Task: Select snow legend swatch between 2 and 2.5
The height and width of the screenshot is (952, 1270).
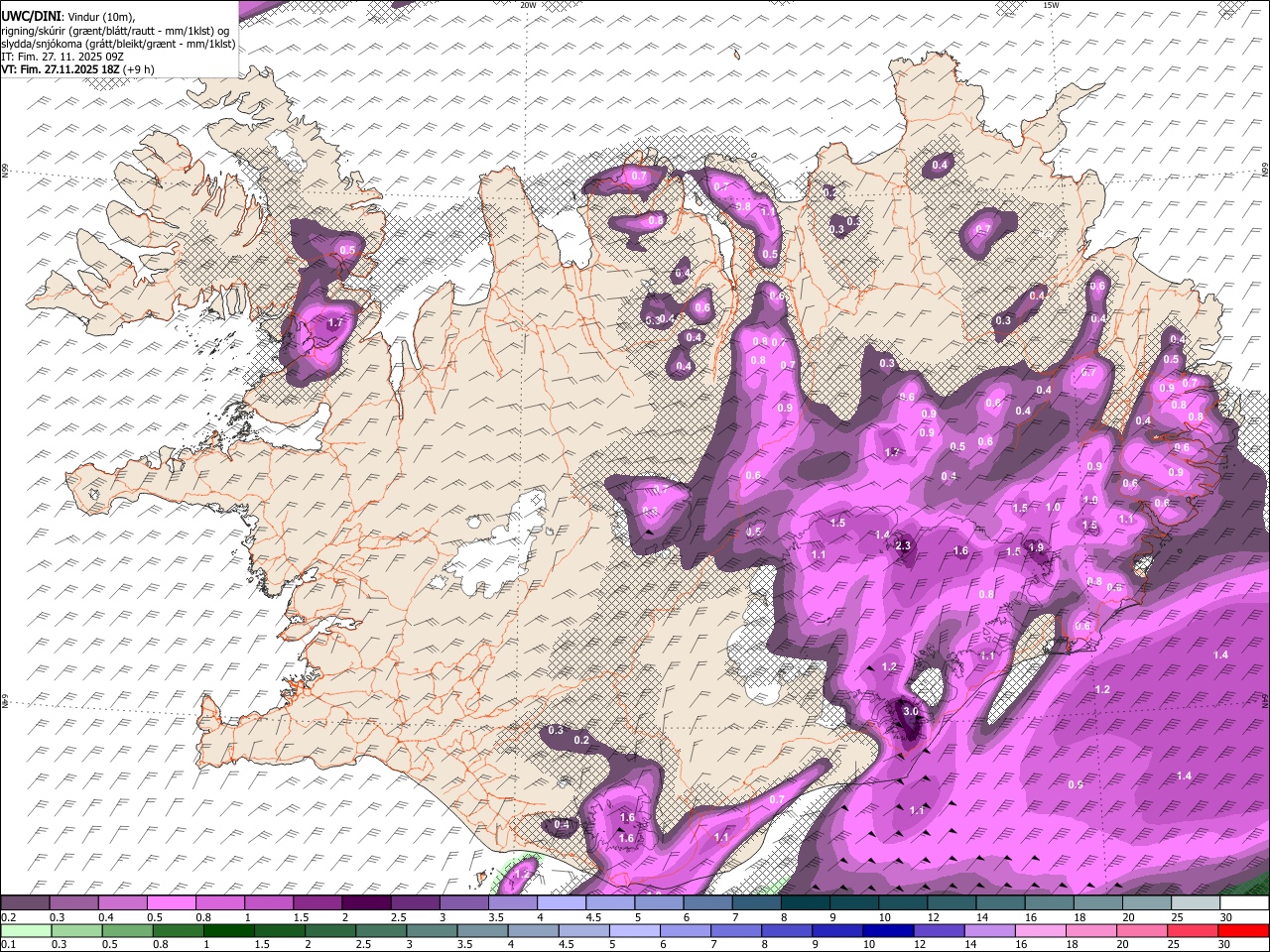Action: pyautogui.click(x=365, y=903)
